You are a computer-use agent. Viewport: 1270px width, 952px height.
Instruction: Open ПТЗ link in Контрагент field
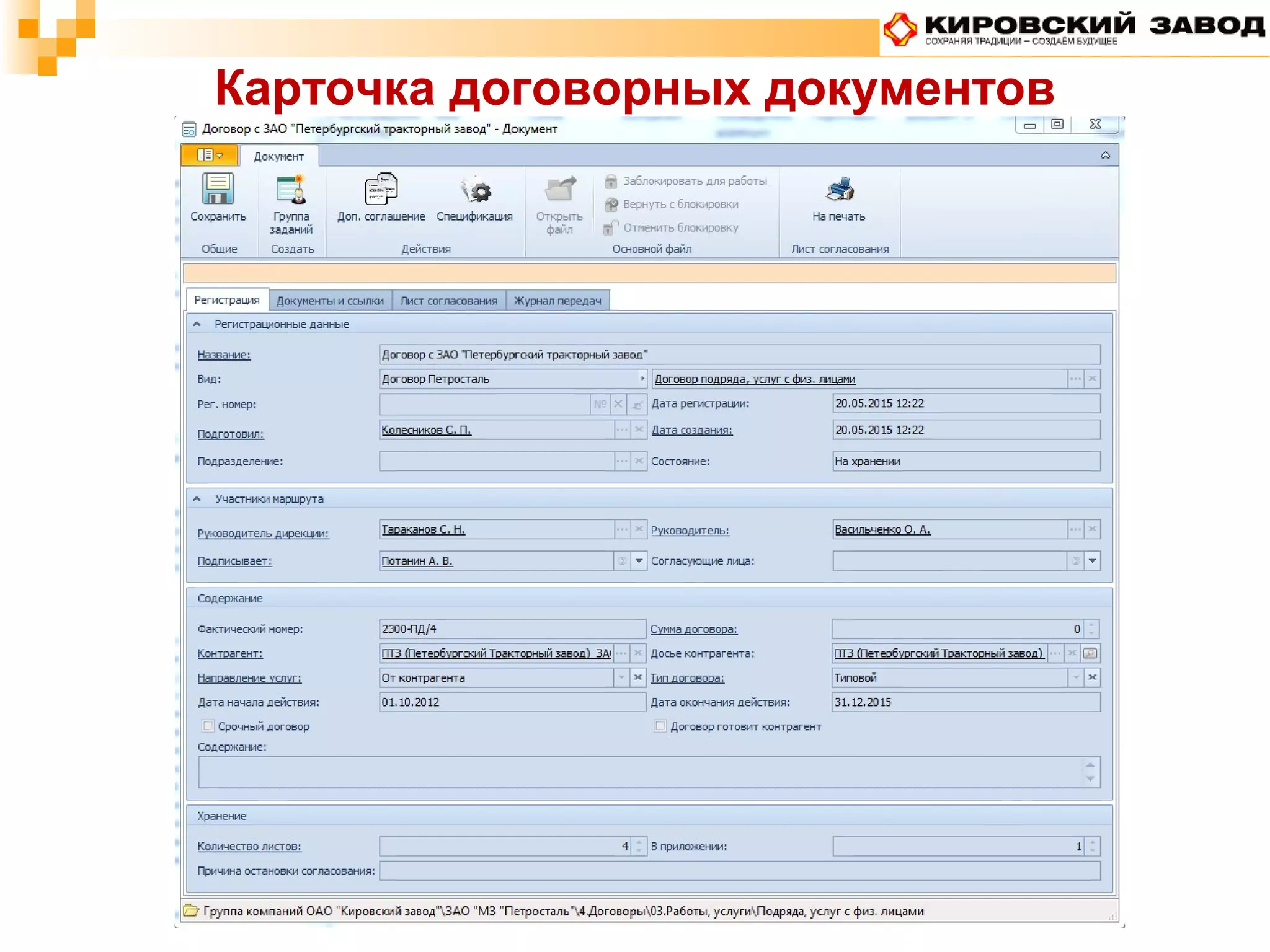496,653
